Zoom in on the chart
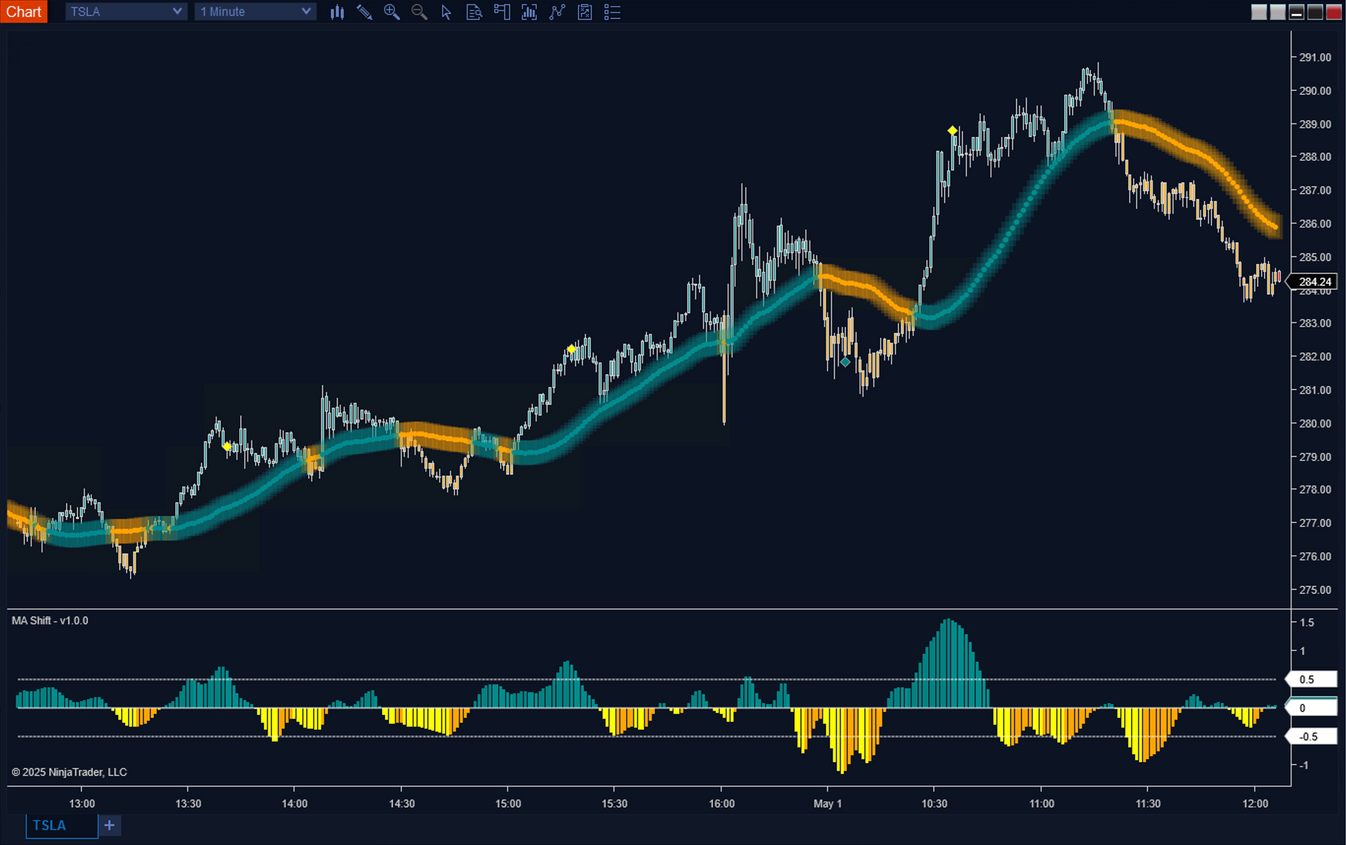 392,12
